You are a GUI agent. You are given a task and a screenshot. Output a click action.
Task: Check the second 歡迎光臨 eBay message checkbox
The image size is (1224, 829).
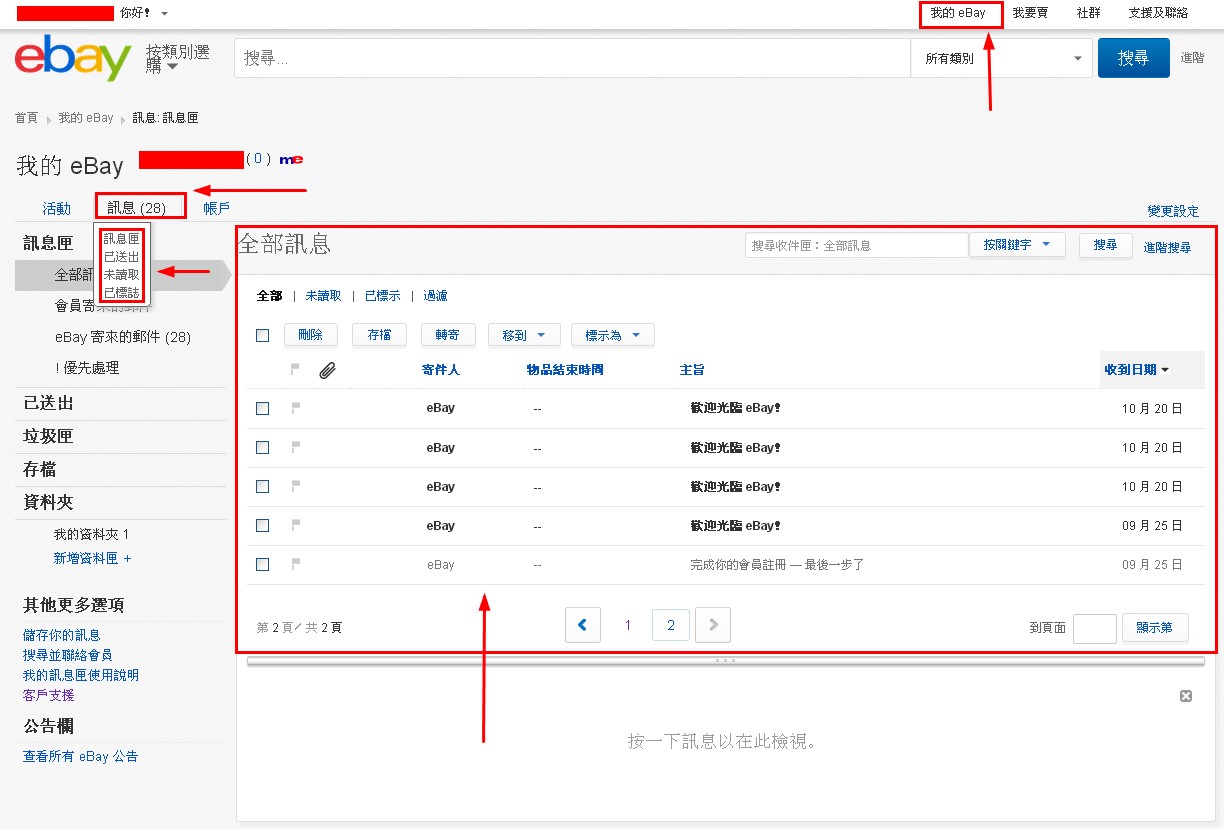(x=262, y=447)
